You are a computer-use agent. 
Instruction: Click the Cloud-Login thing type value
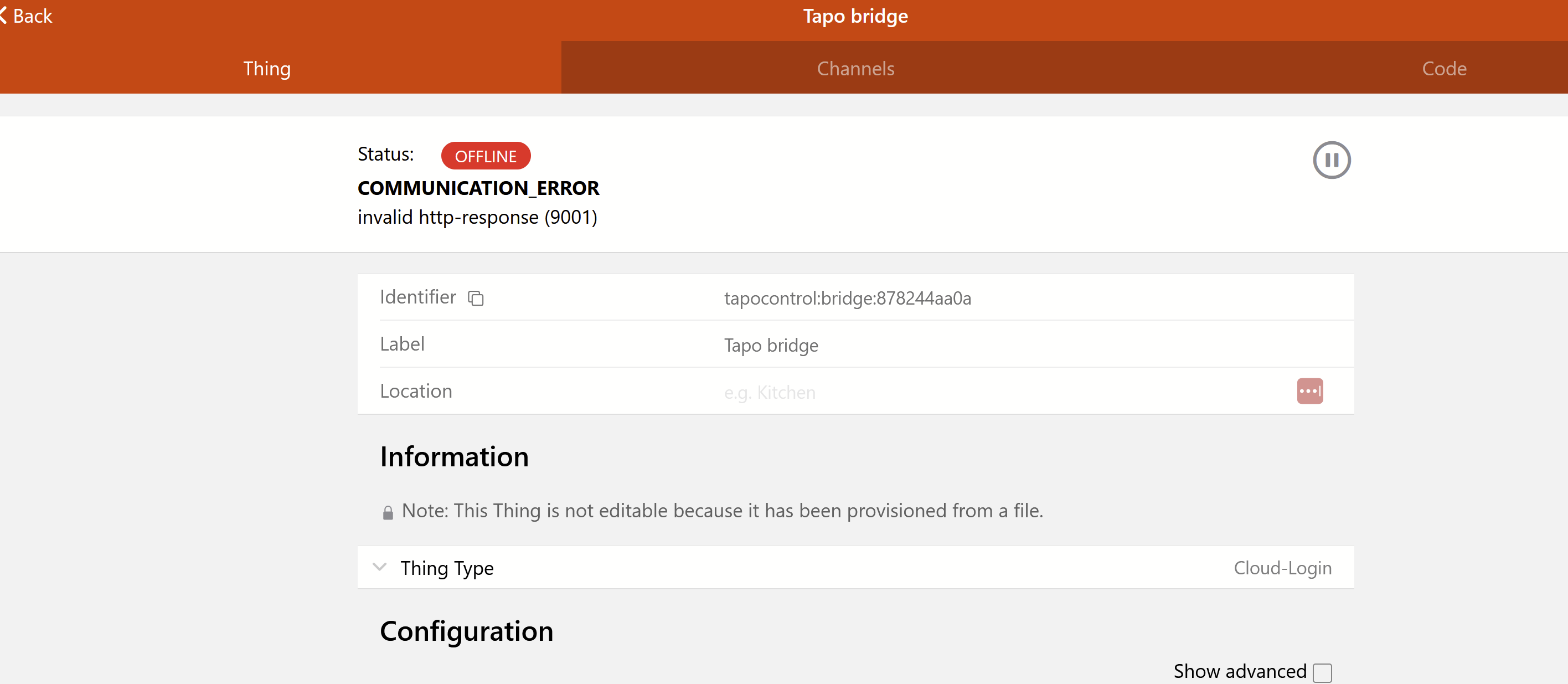click(1282, 568)
